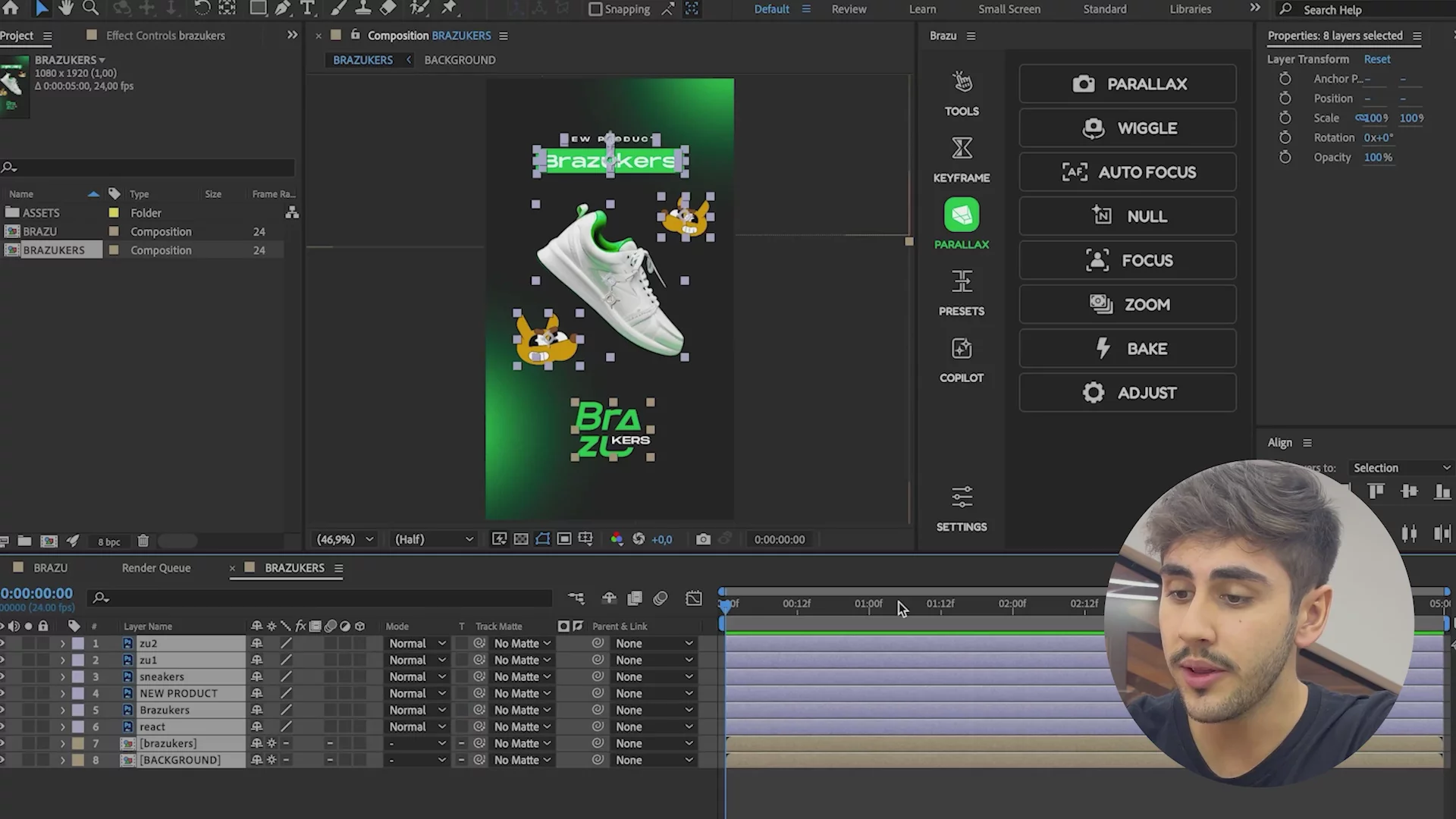The width and height of the screenshot is (1456, 819).
Task: Open track matte dropdown for sneakers layer
Action: coord(522,676)
